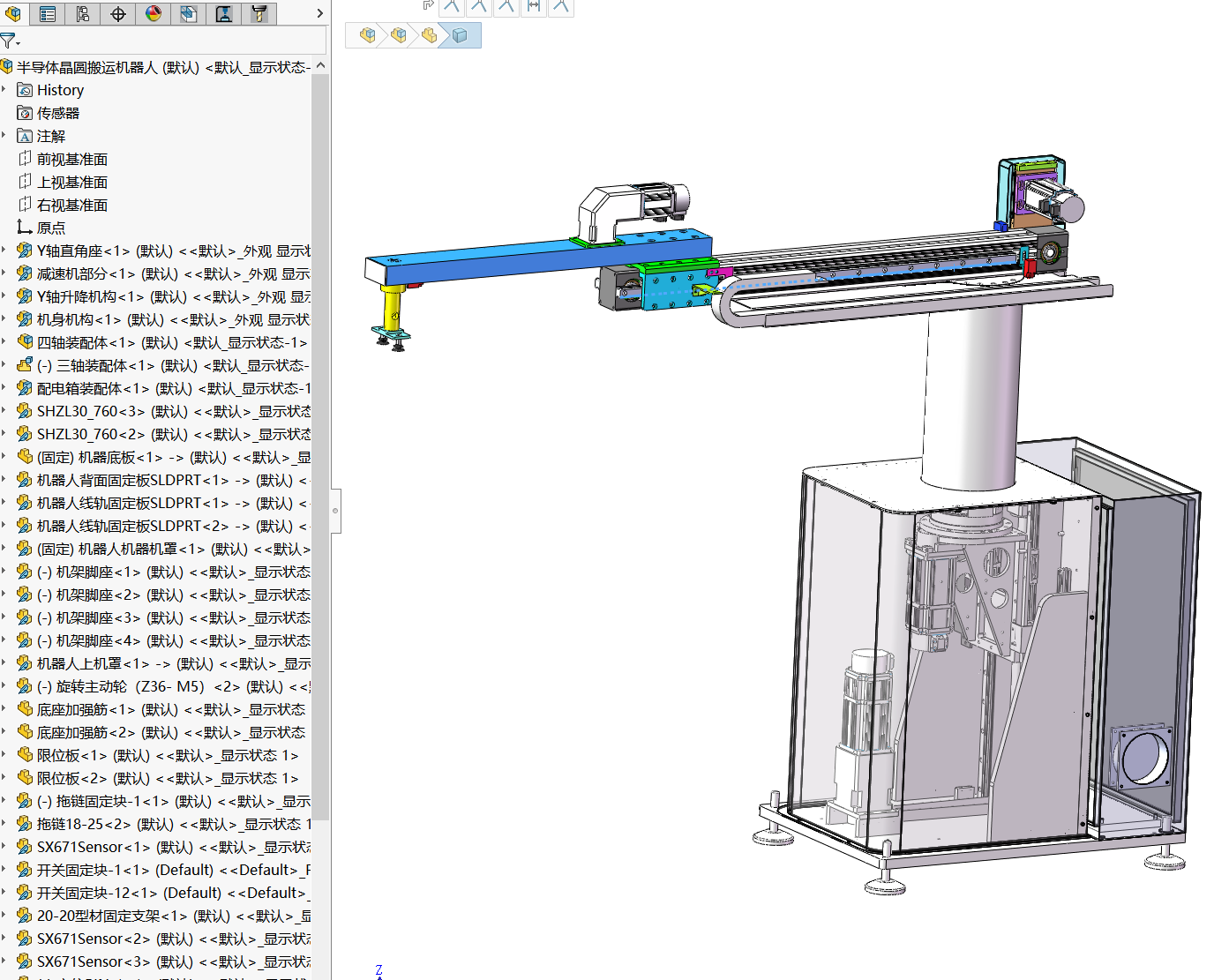Screen dimensions: 1229x980
Task: Expand the 配电箱装配体<1> node
Action: tap(4, 388)
